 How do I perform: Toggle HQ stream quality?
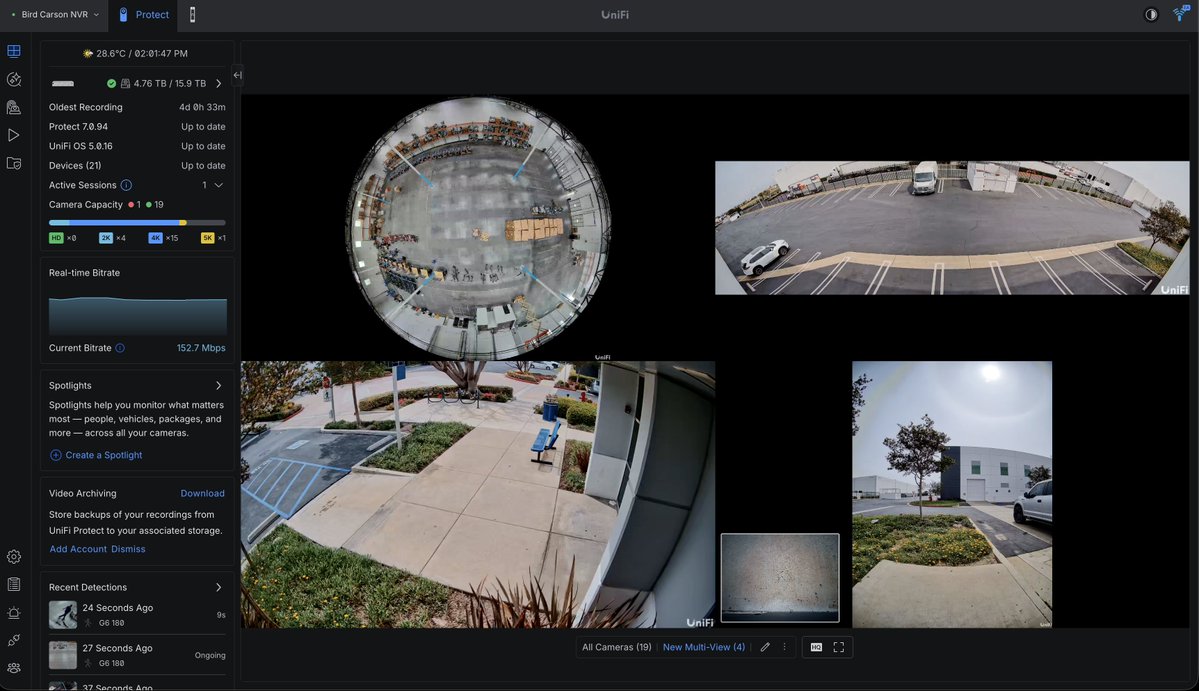pyautogui.click(x=816, y=647)
